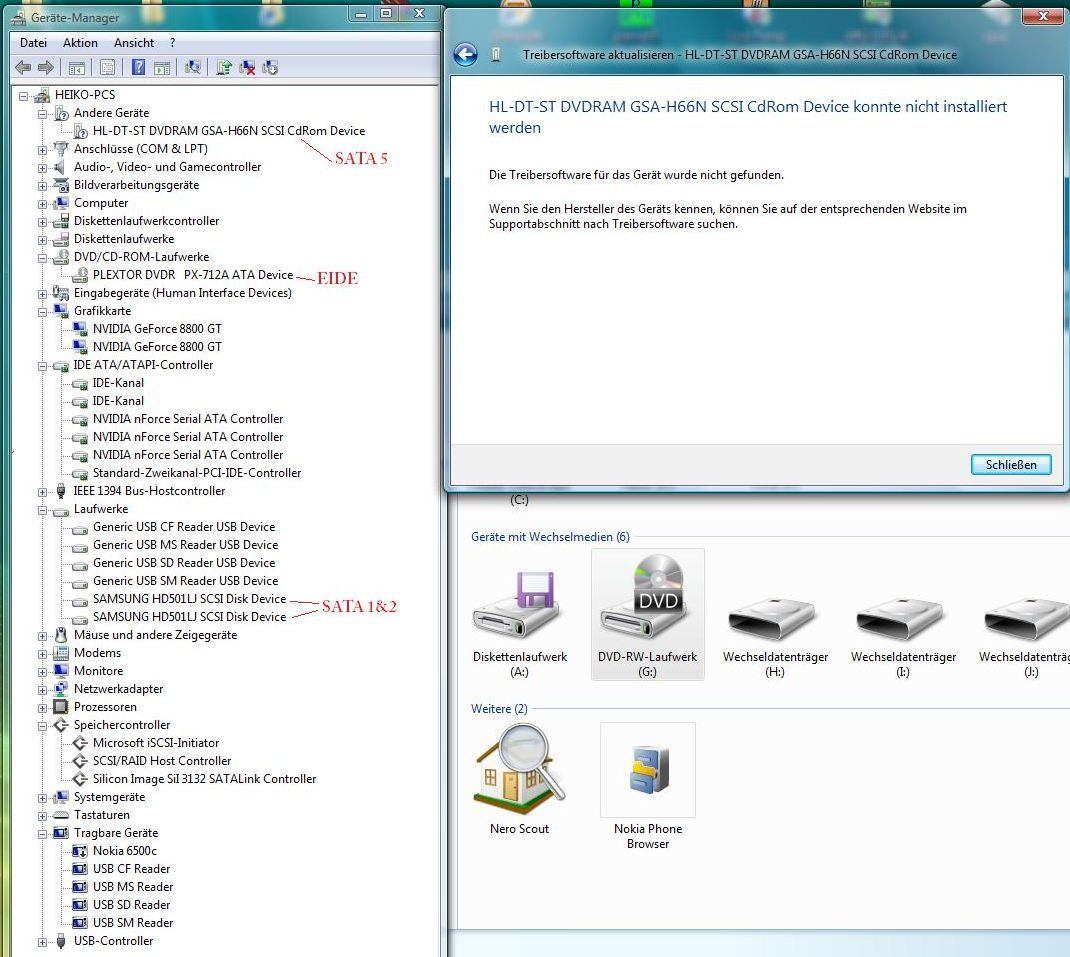Click the Update driver software toolbar icon
1070x957 pixels.
point(224,67)
